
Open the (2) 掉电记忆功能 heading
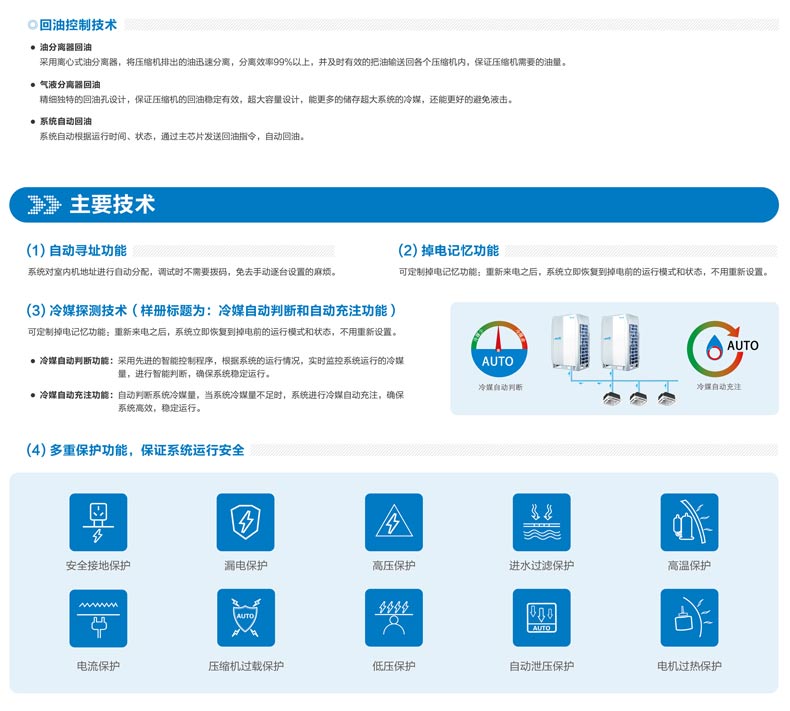[x=448, y=250]
